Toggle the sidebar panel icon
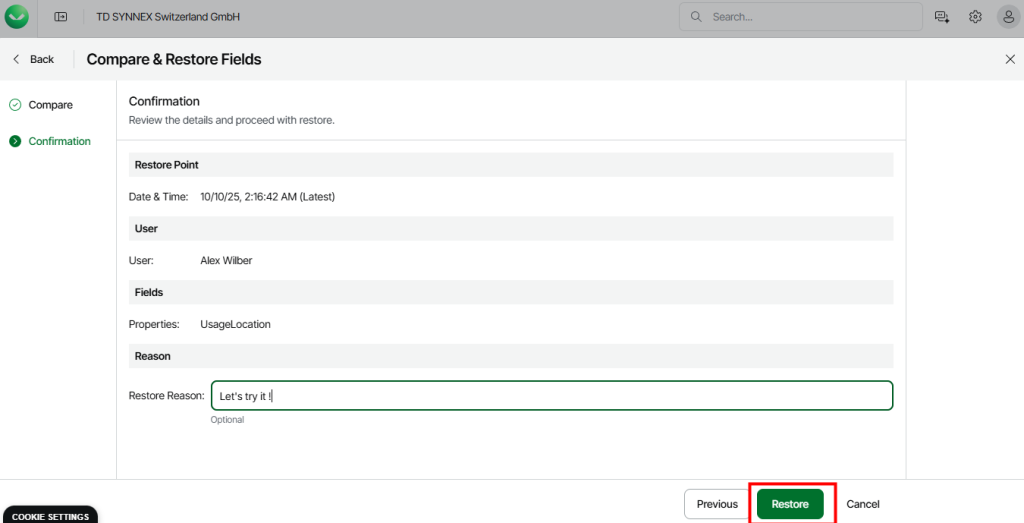The image size is (1024, 523). 61,17
